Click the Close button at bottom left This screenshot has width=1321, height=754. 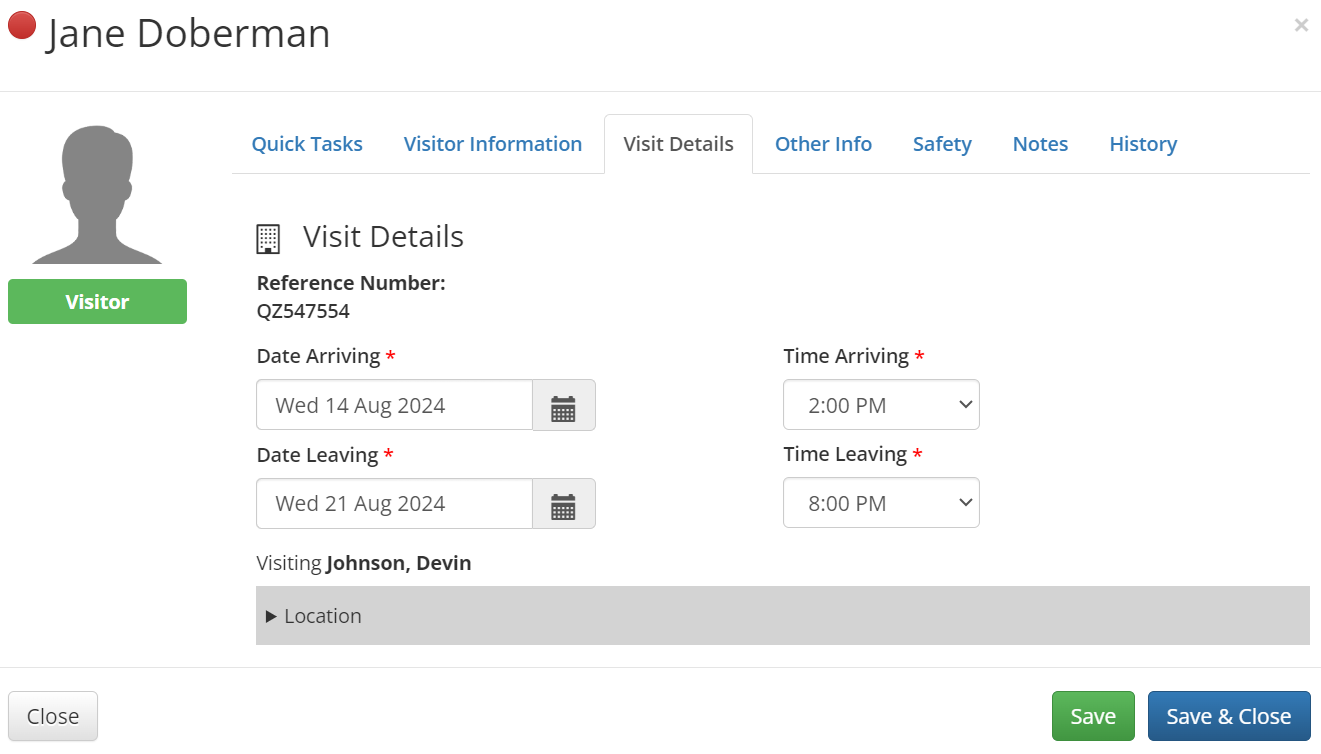click(53, 716)
